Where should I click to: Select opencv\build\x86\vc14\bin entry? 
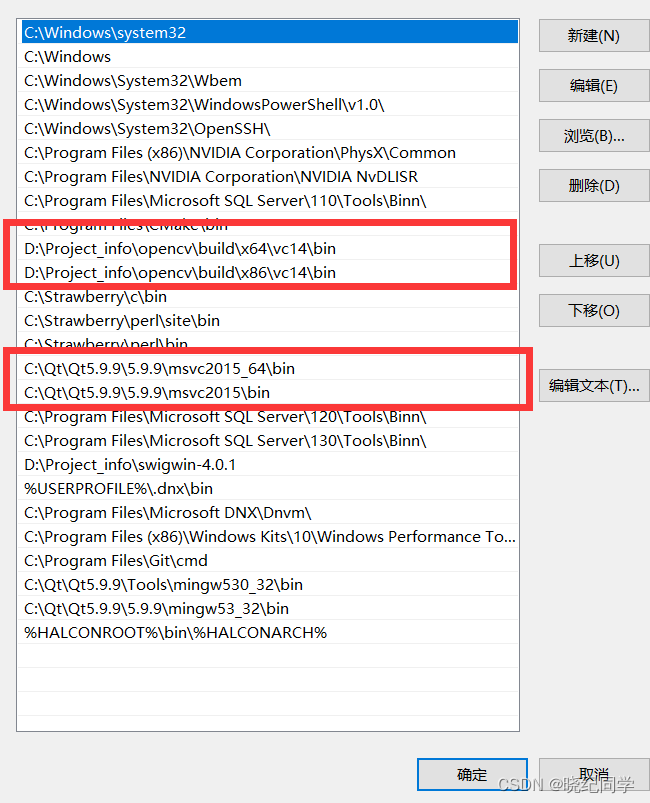point(269,272)
